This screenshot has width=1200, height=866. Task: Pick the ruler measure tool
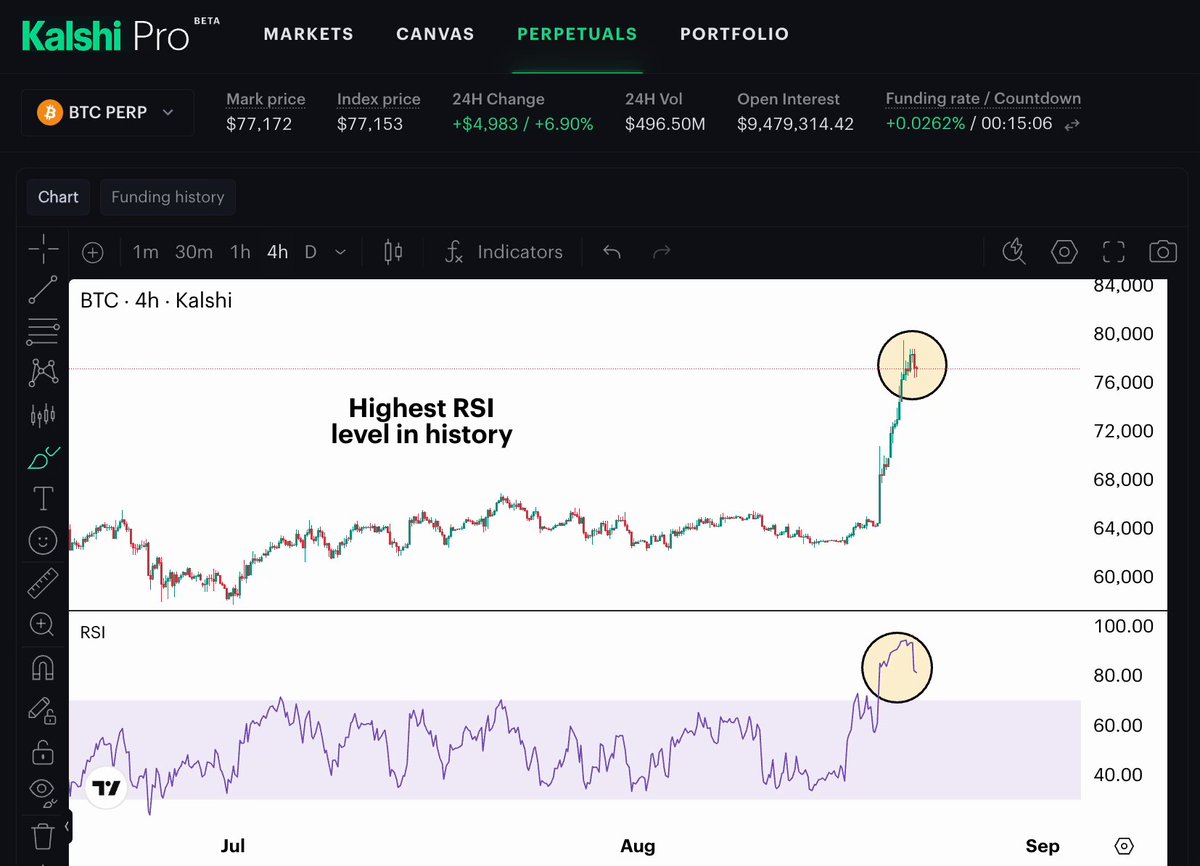(42, 582)
